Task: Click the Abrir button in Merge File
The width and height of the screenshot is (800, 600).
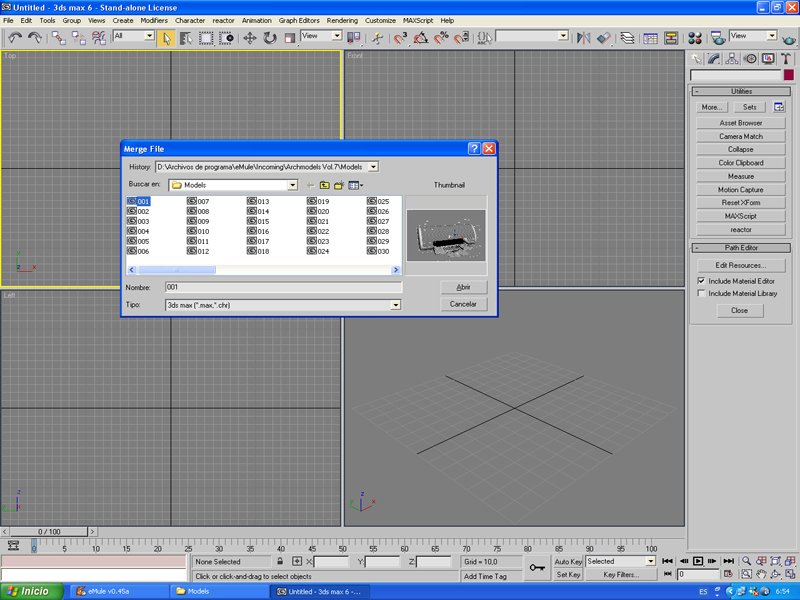Action: click(x=463, y=287)
